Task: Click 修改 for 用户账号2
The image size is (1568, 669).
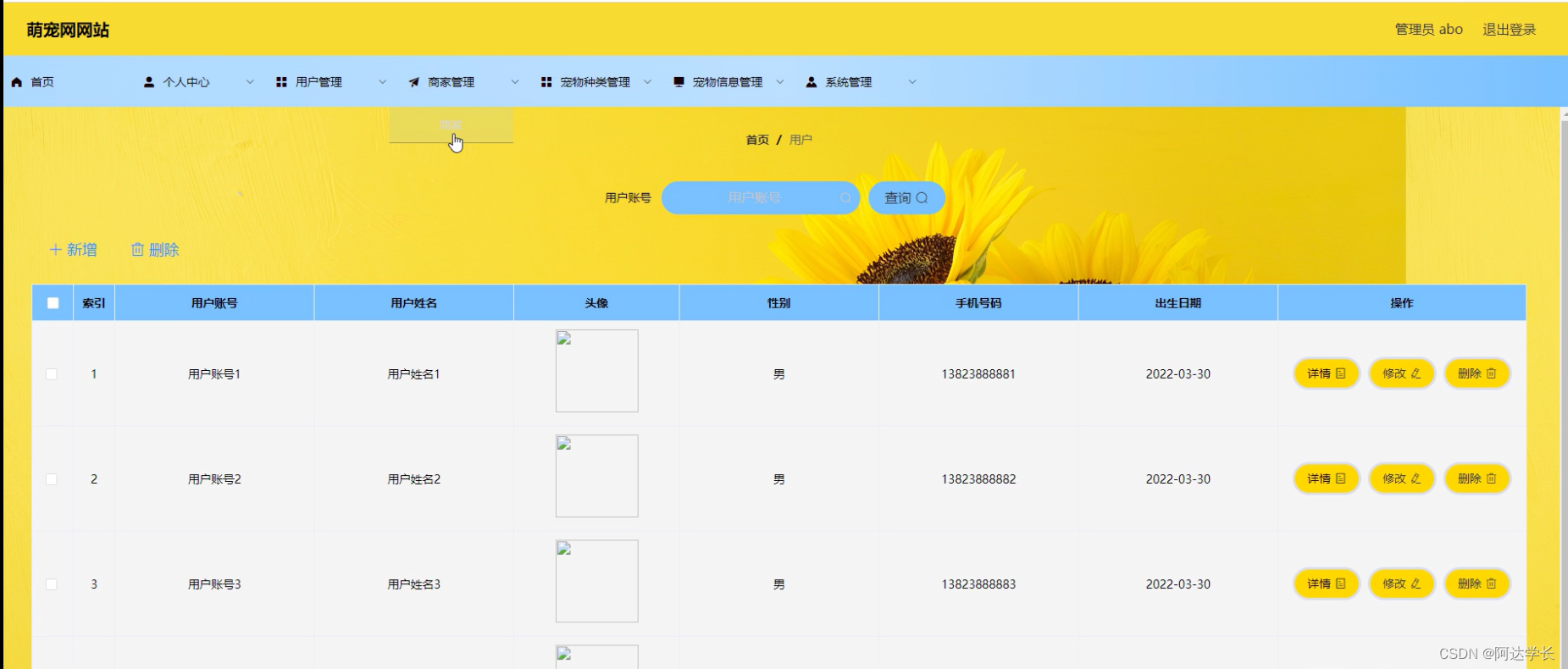Action: [x=1402, y=478]
